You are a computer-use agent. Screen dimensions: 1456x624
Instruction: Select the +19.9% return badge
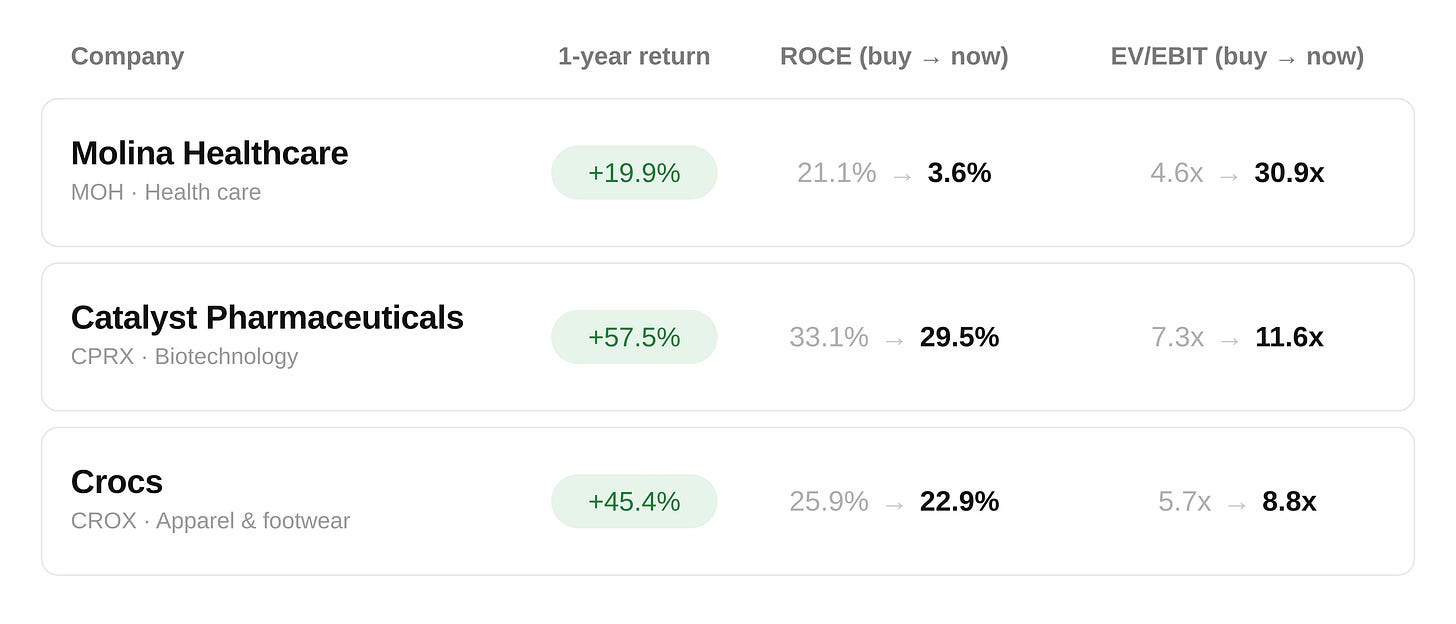tap(634, 173)
